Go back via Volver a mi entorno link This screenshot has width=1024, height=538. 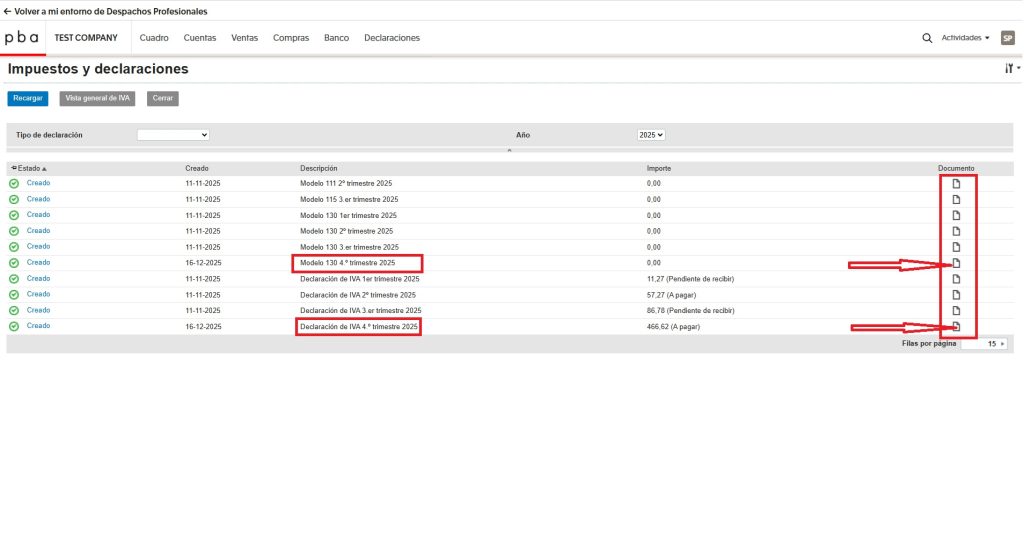pyautogui.click(x=106, y=11)
